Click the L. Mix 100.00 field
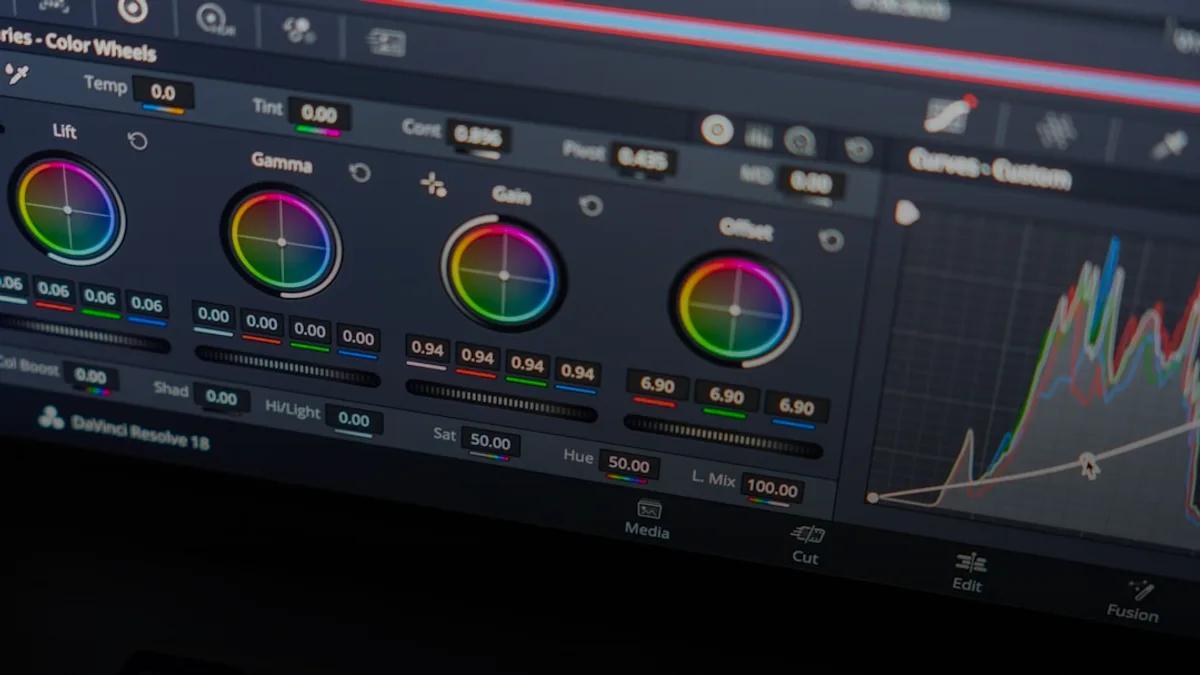Image resolution: width=1200 pixels, height=675 pixels. pos(773,489)
